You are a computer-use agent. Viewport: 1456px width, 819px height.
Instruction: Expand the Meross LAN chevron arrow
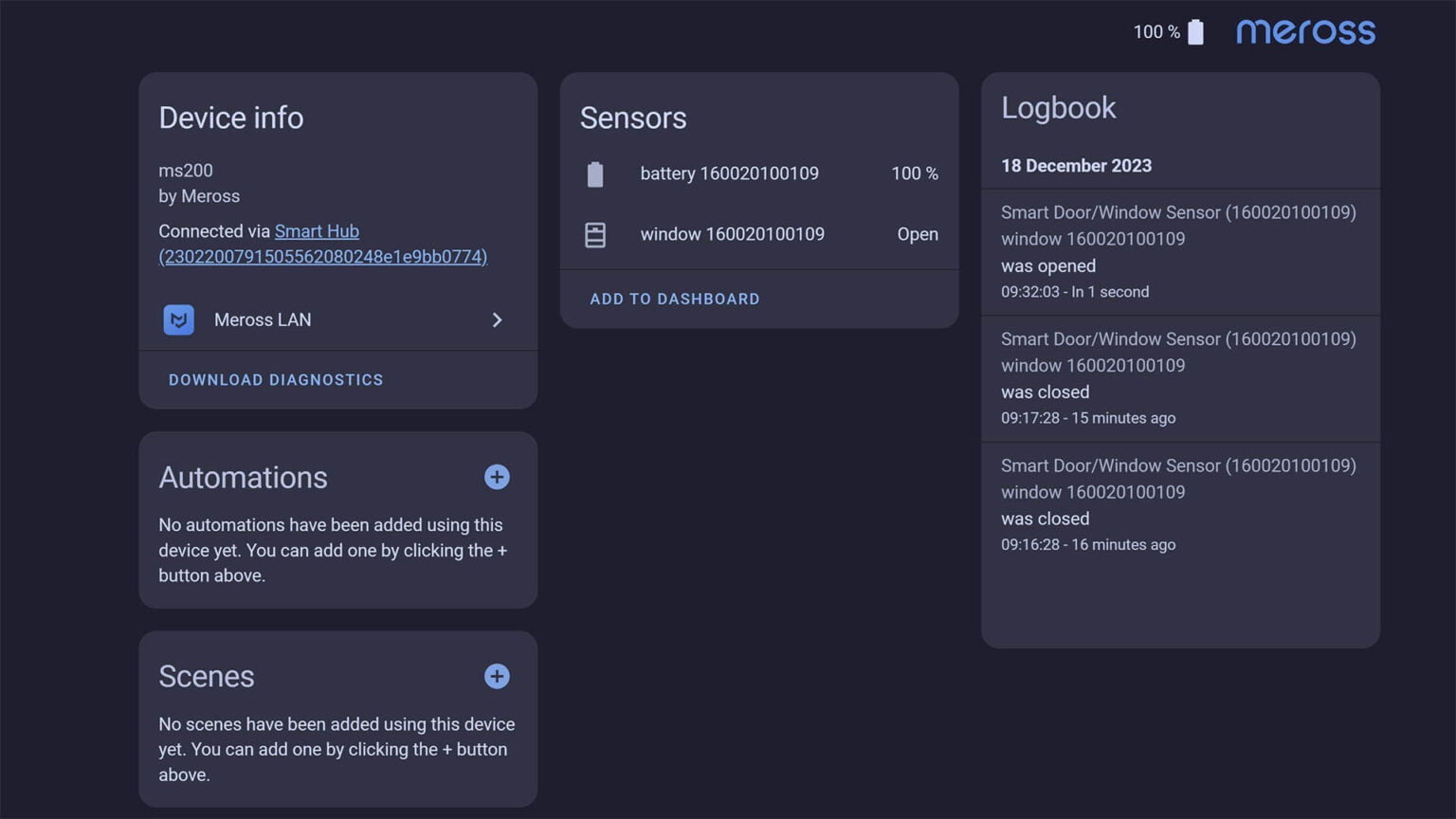497,320
